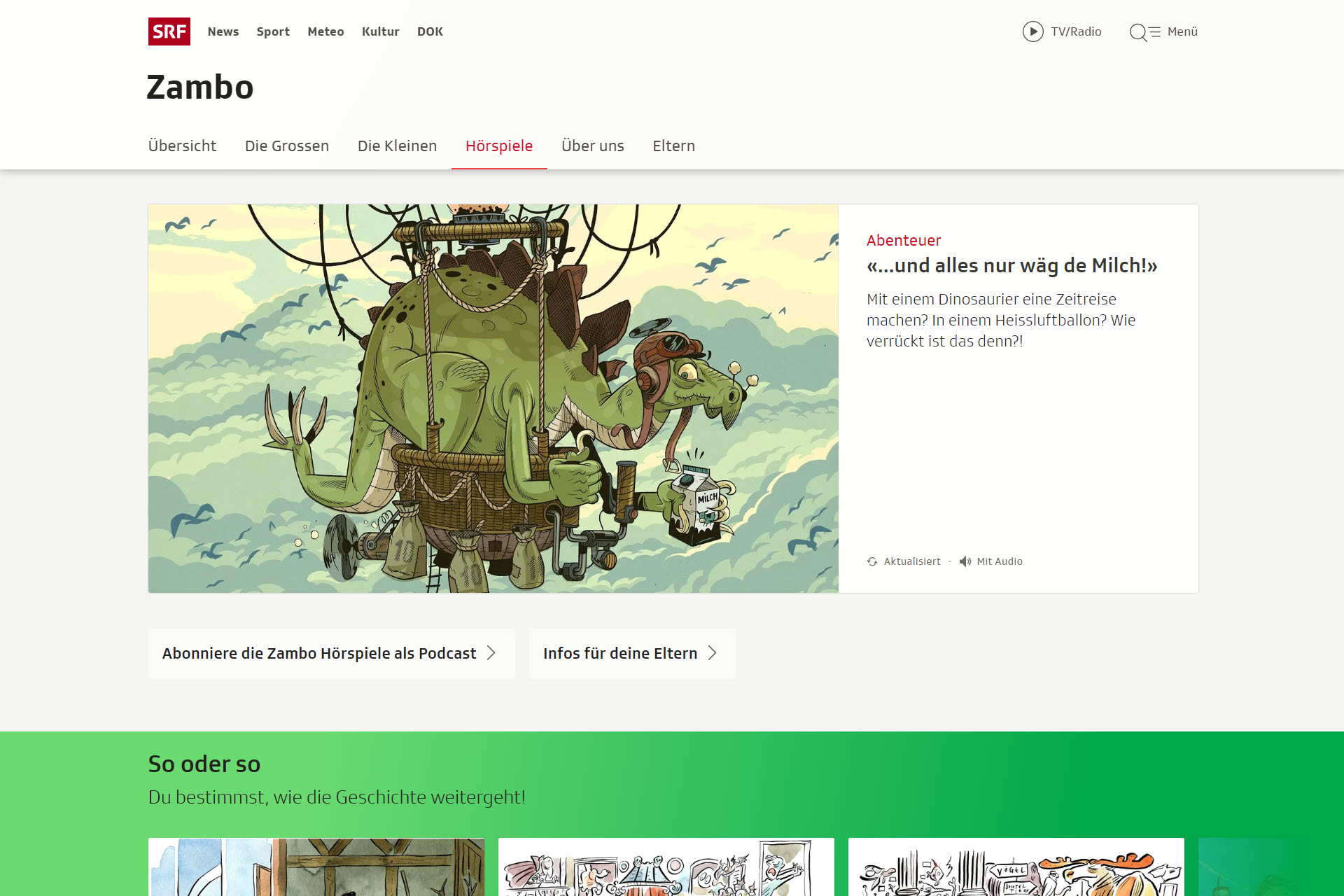
Task: Click the TV/Radio play circle icon
Action: 1032,31
